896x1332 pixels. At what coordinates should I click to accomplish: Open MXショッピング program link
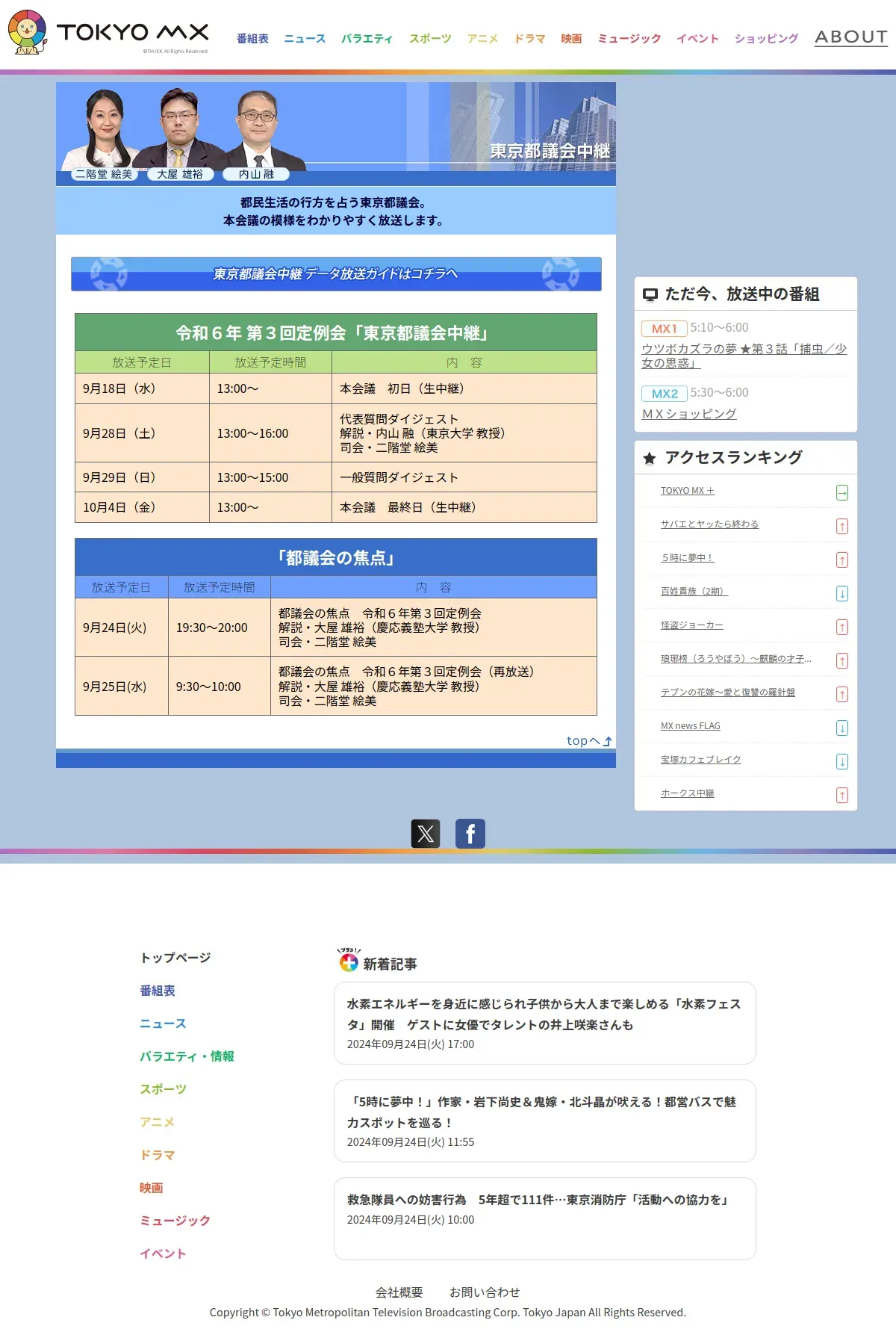pos(689,414)
